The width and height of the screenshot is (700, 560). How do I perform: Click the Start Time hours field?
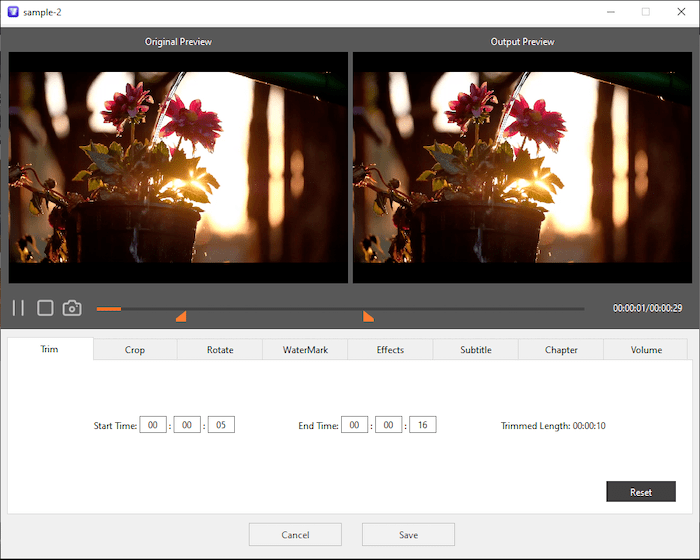point(153,425)
